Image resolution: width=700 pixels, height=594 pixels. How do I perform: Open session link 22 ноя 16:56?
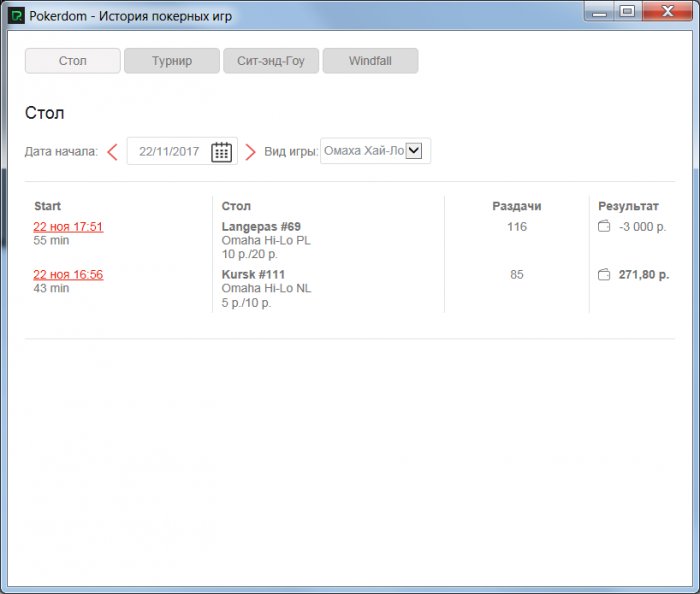pyautogui.click(x=68, y=274)
